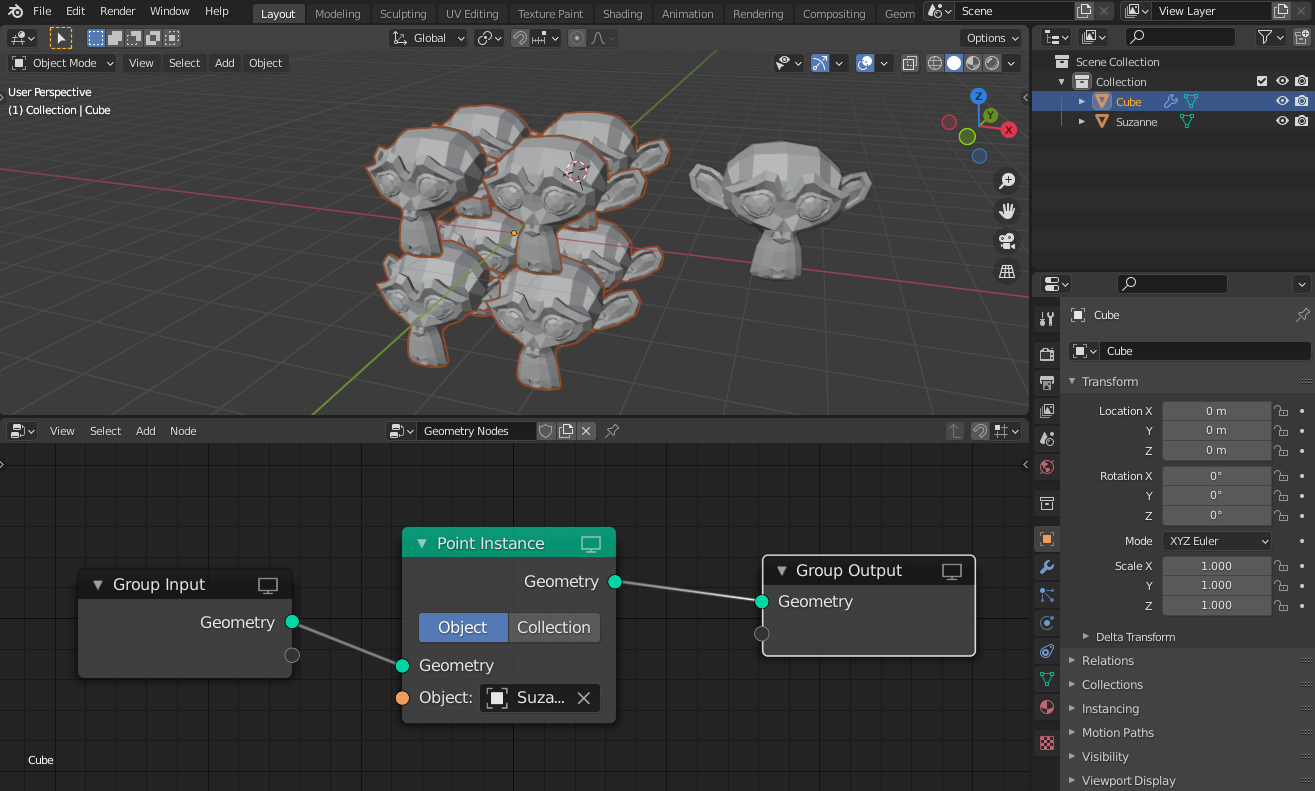Open the Object Mode dropdown
The width and height of the screenshot is (1315, 791).
pos(63,63)
